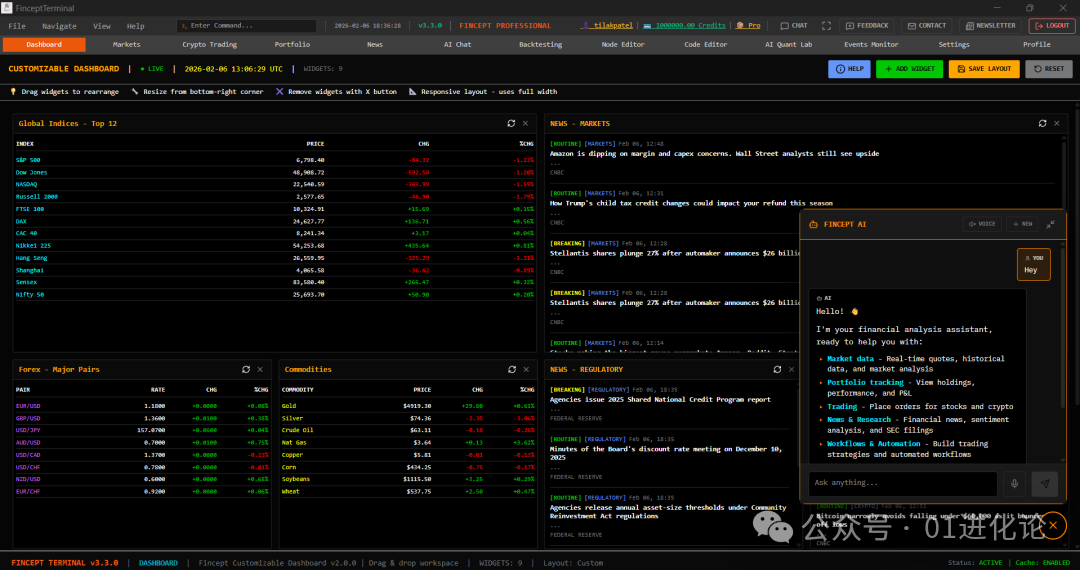Collapse the Fincept AI chat panel

1051,224
